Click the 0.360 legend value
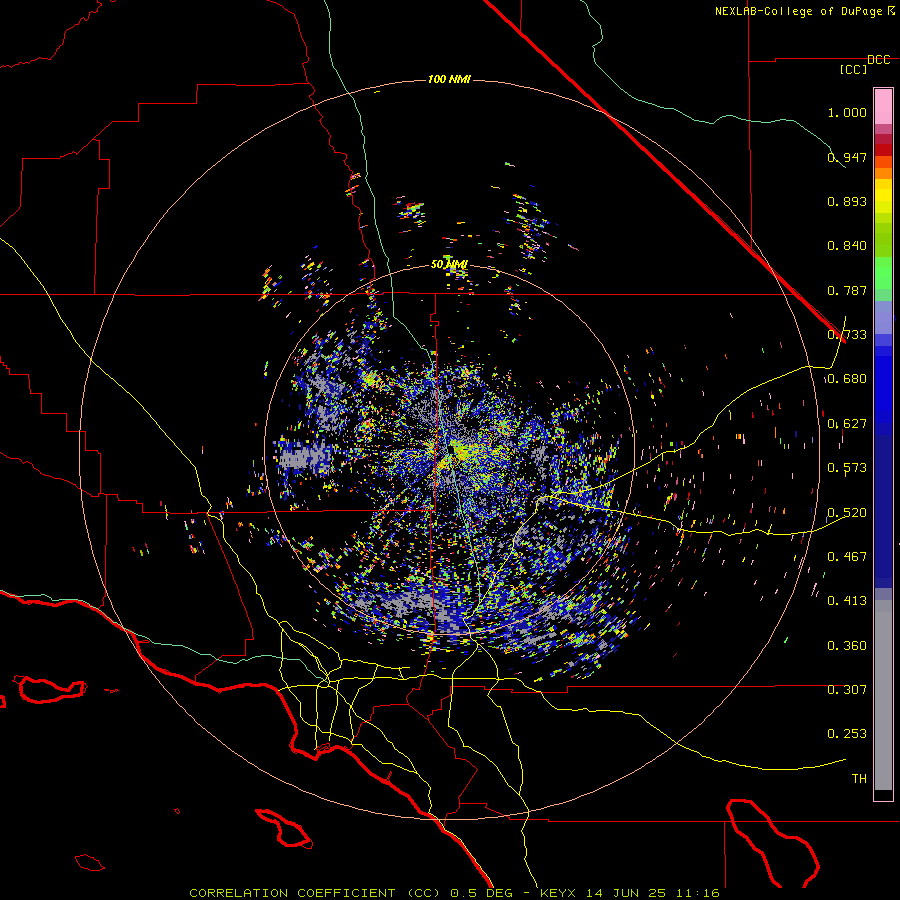This screenshot has width=900, height=900. (x=847, y=646)
